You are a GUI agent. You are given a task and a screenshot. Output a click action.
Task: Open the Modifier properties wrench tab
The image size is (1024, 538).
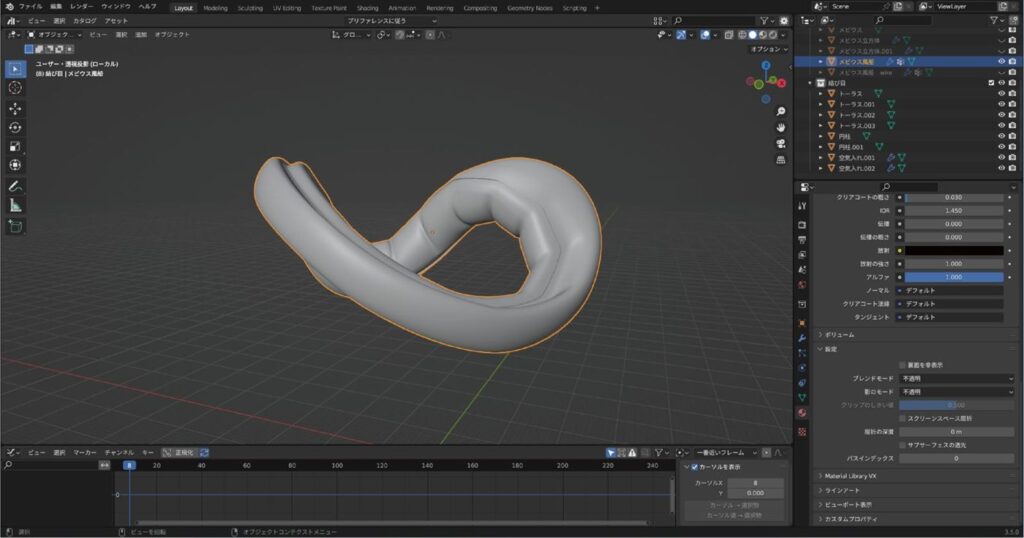(802, 338)
